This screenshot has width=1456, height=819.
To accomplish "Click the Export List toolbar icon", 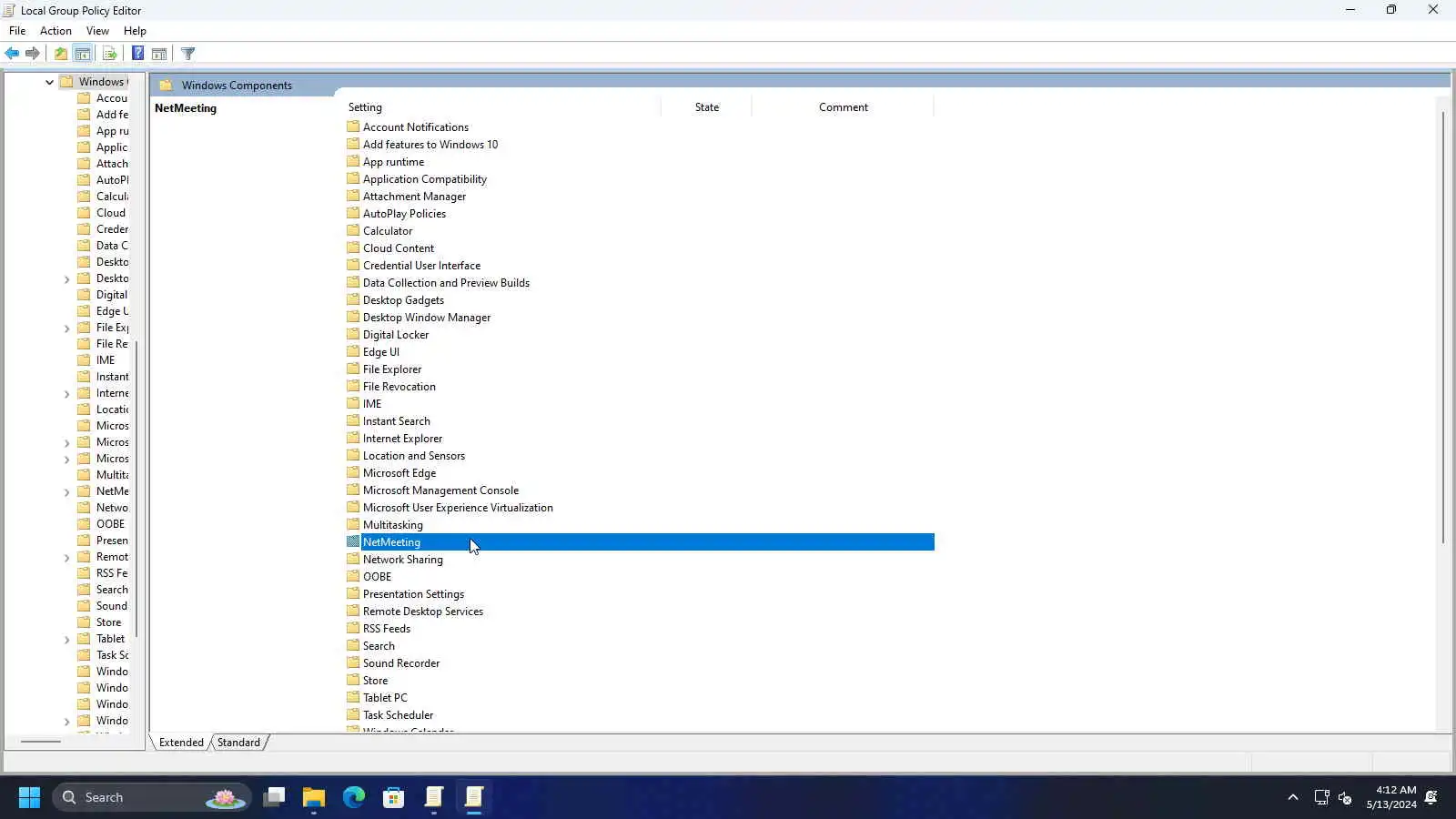I will 110,54.
